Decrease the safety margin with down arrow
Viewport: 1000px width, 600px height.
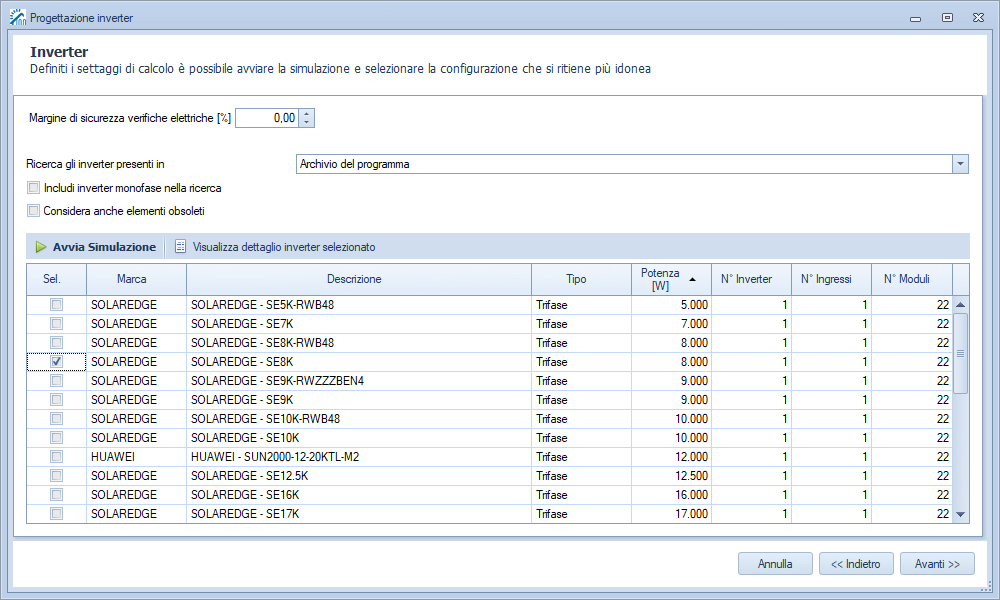307,122
